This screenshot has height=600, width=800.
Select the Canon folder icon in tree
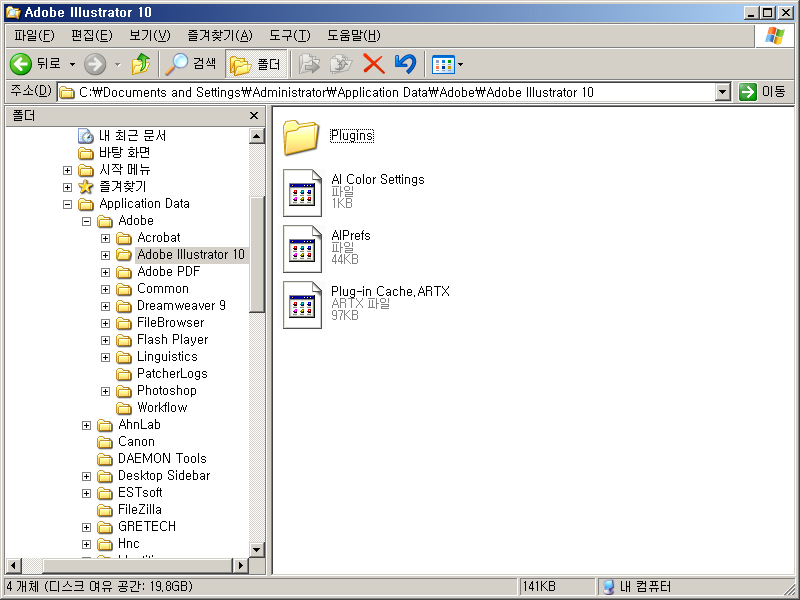105,442
